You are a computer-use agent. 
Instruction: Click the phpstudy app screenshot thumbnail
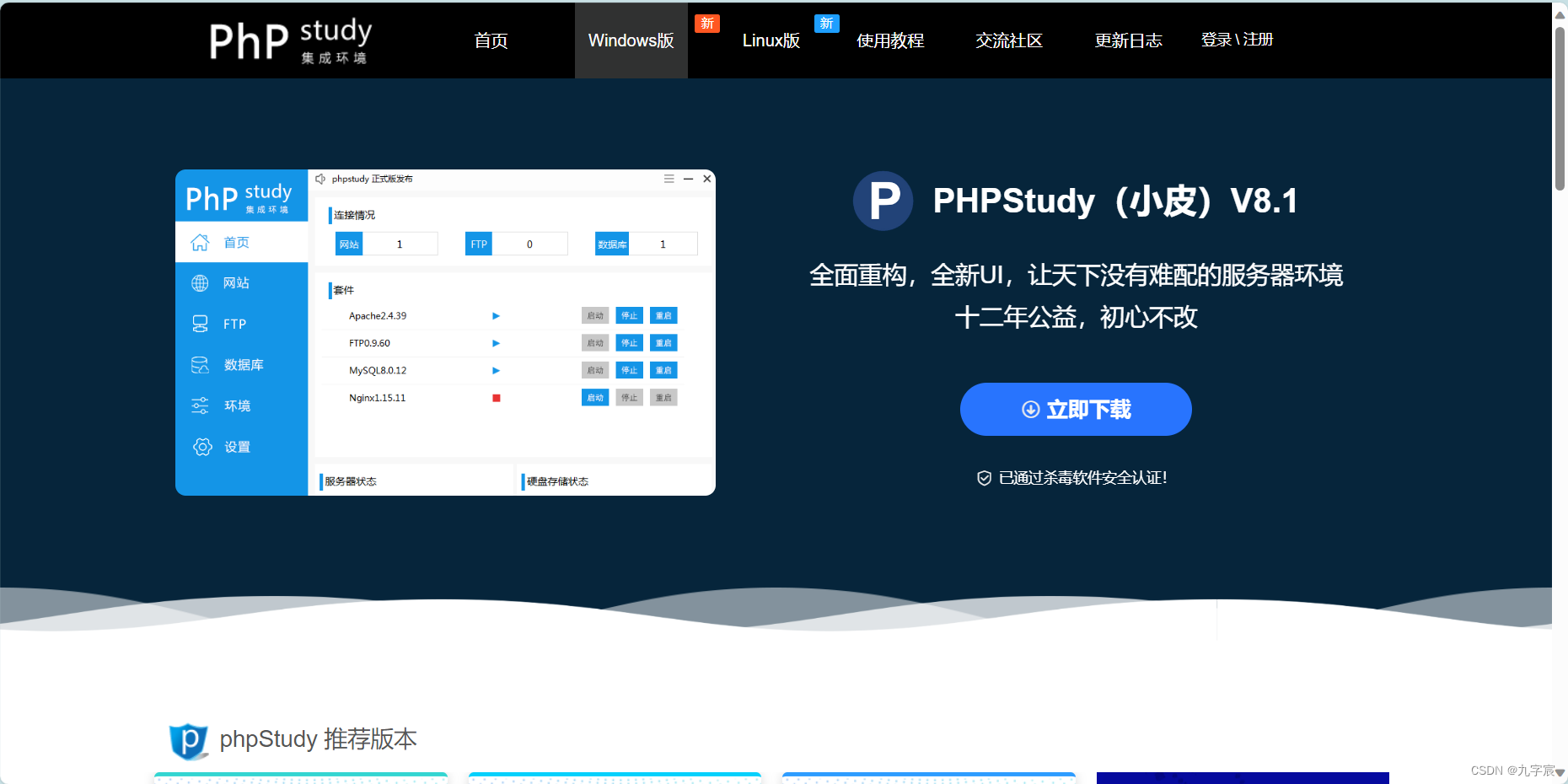tap(445, 332)
